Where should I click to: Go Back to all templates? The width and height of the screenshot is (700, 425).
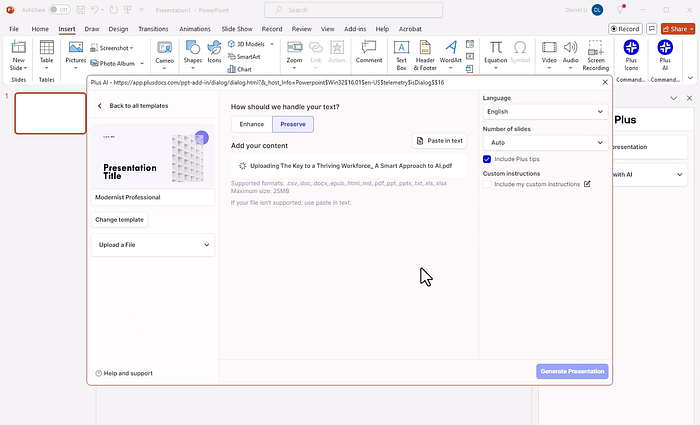(133, 106)
